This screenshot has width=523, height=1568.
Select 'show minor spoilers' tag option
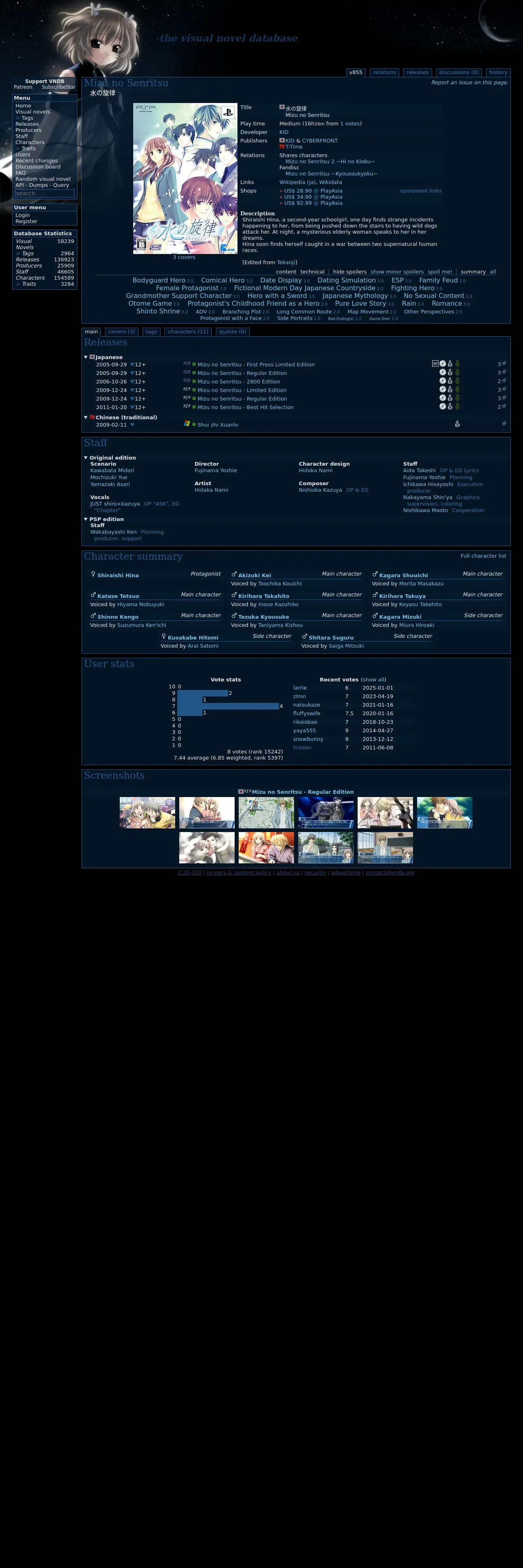tap(397, 272)
